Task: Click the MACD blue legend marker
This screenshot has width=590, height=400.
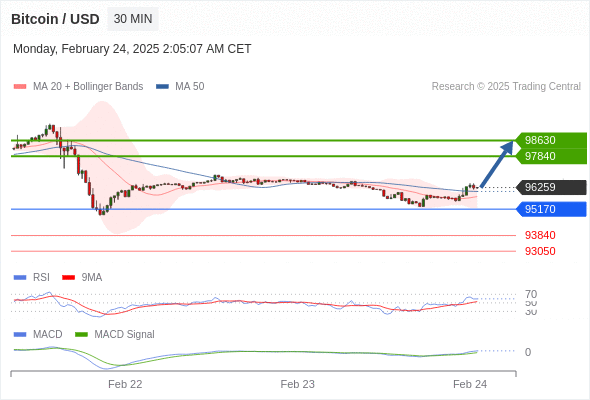Action: tap(20, 335)
